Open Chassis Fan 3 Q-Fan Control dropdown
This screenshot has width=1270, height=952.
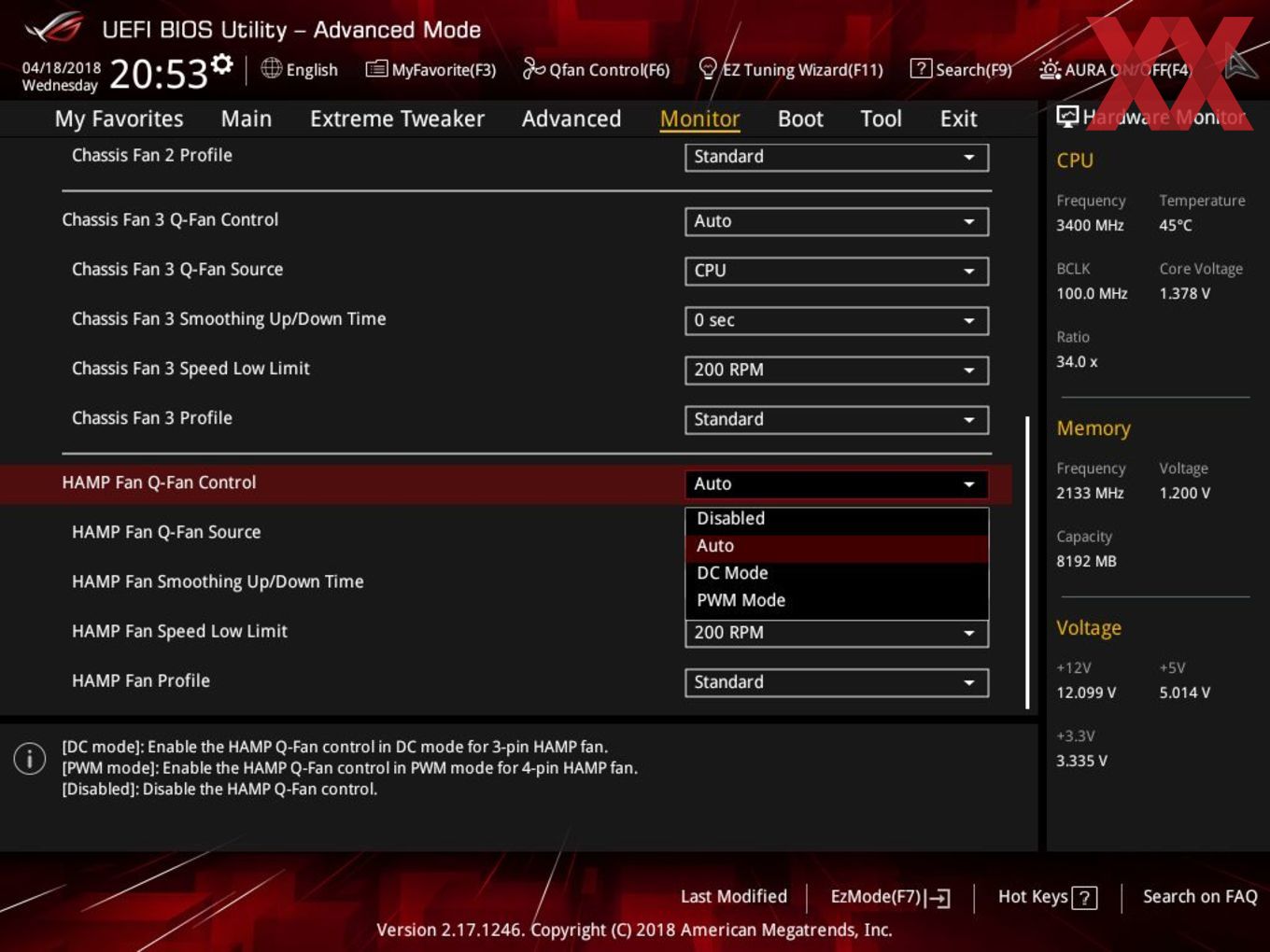click(x=837, y=221)
